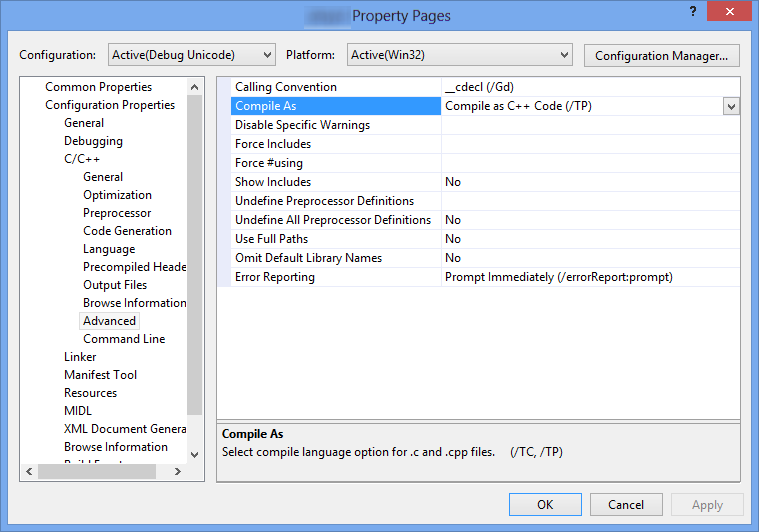This screenshot has height=532, width=759.
Task: Close the Property Pages dialog
Action: click(x=729, y=11)
